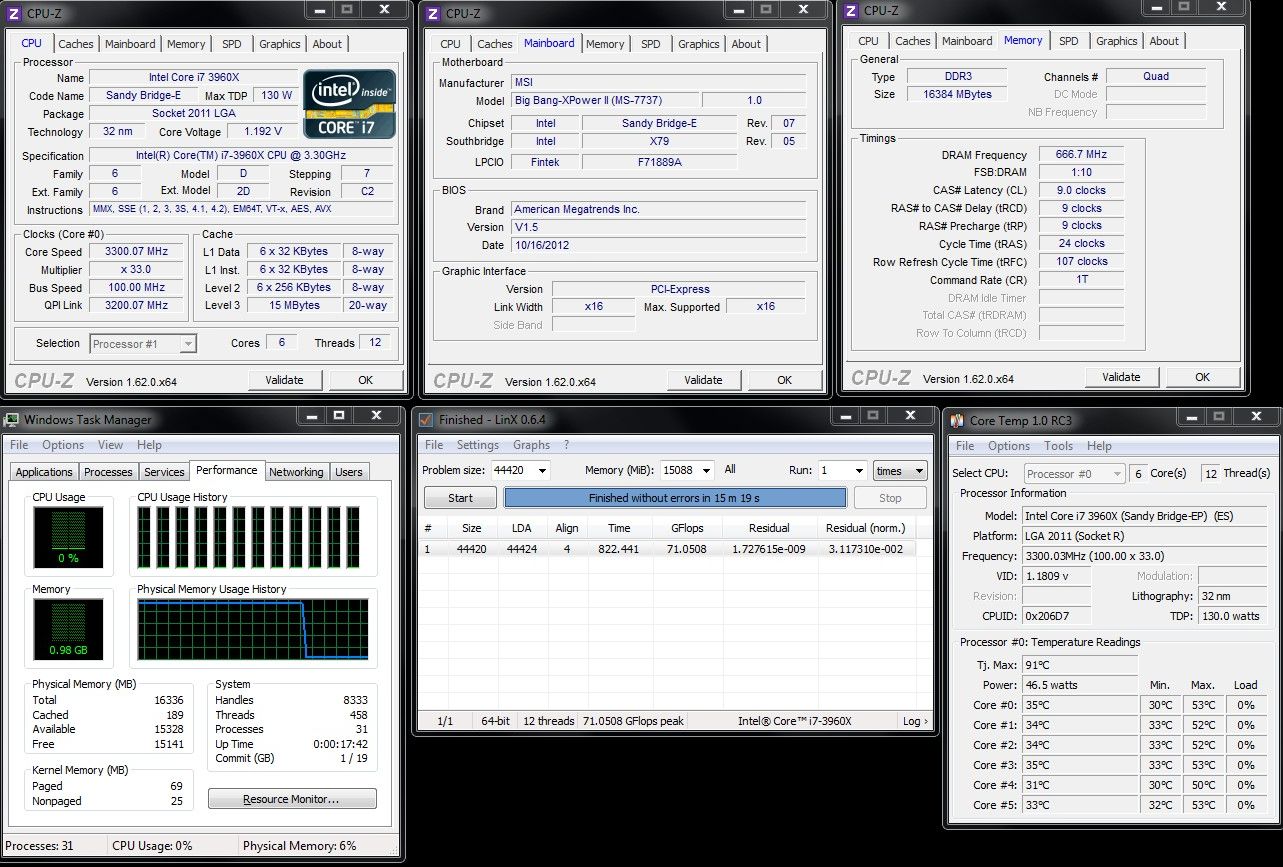The height and width of the screenshot is (867, 1283).
Task: Click the CPU-Z icon in Memory window
Action: tap(851, 11)
